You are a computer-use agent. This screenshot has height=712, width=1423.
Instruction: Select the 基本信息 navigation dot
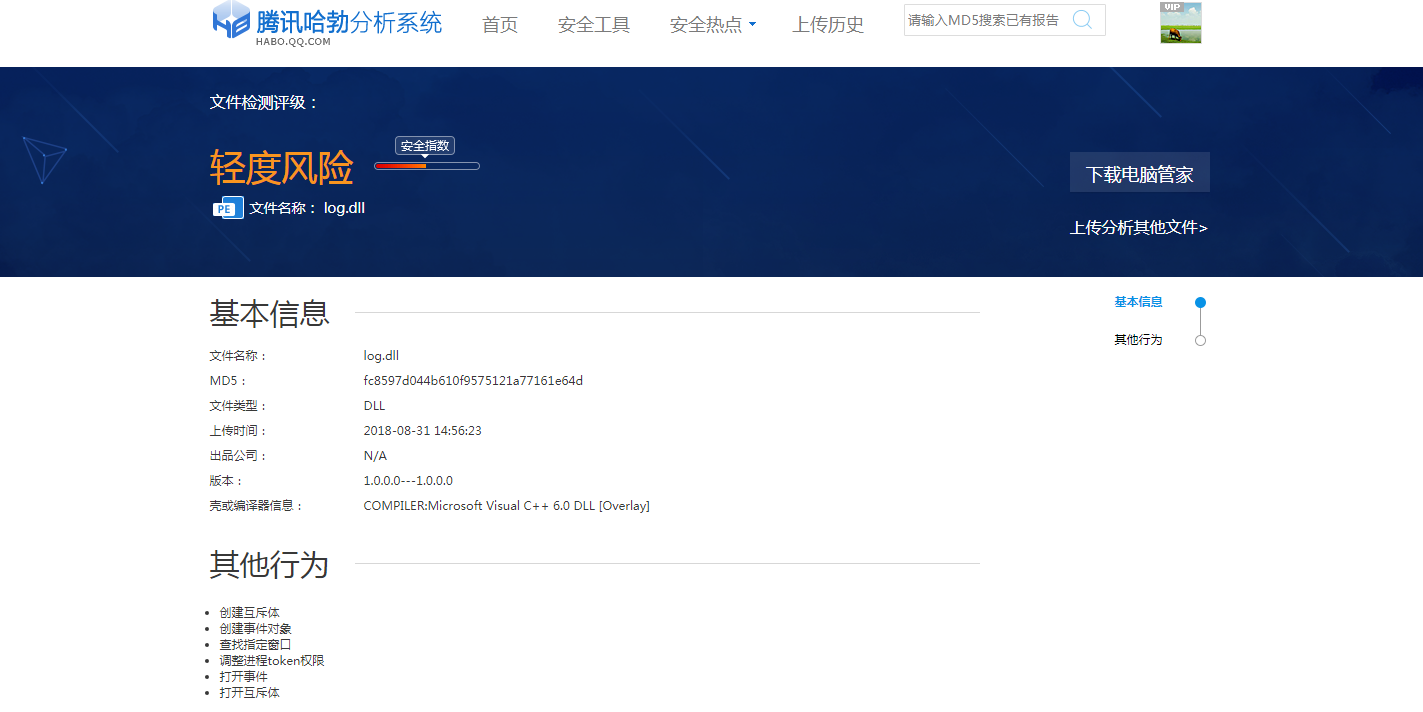click(x=1201, y=302)
